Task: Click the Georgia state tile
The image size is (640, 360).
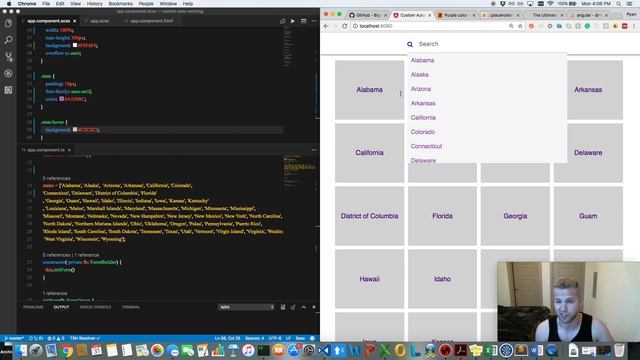Action: tap(515, 216)
